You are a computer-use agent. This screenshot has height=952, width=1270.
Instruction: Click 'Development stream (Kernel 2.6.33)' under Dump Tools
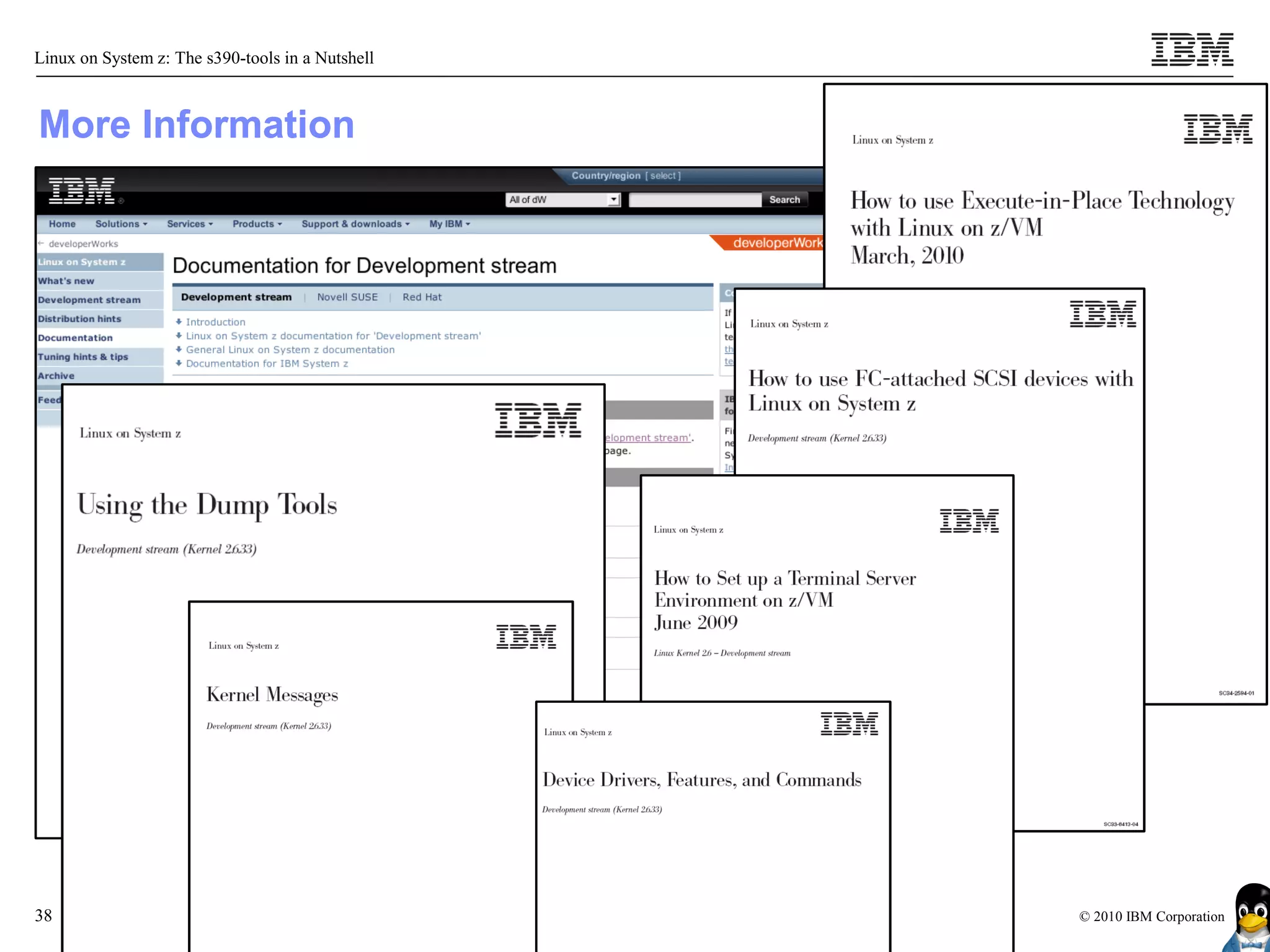click(167, 549)
